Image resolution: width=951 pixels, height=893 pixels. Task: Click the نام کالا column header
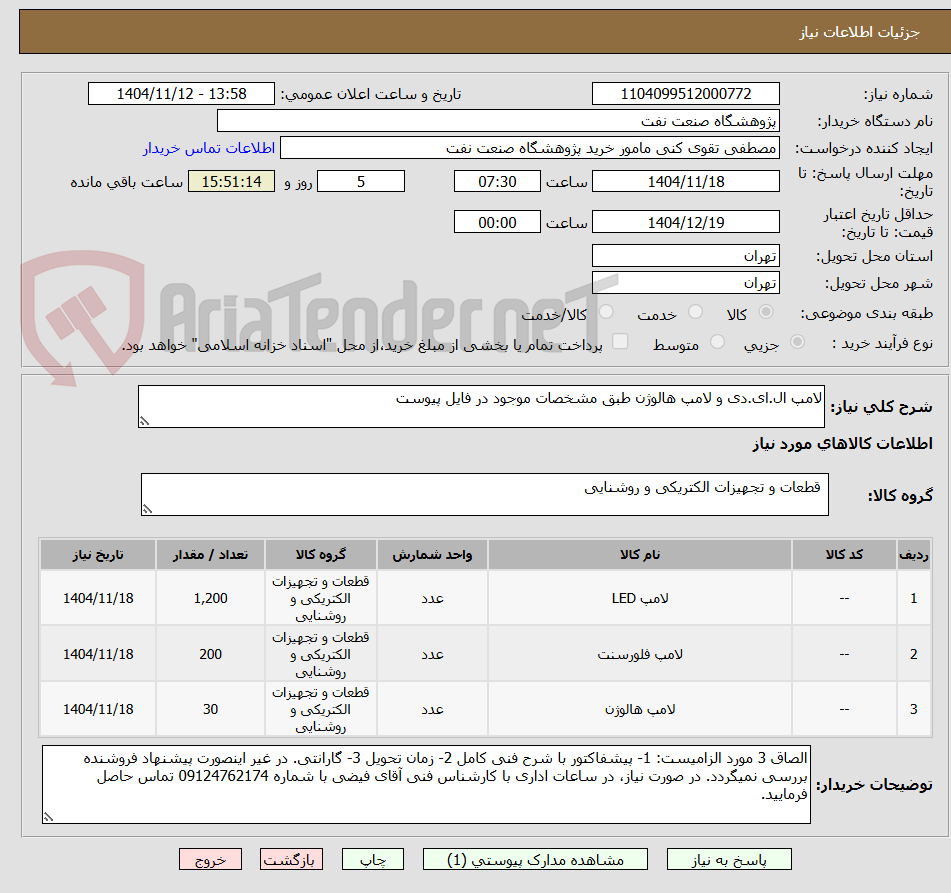[640, 554]
